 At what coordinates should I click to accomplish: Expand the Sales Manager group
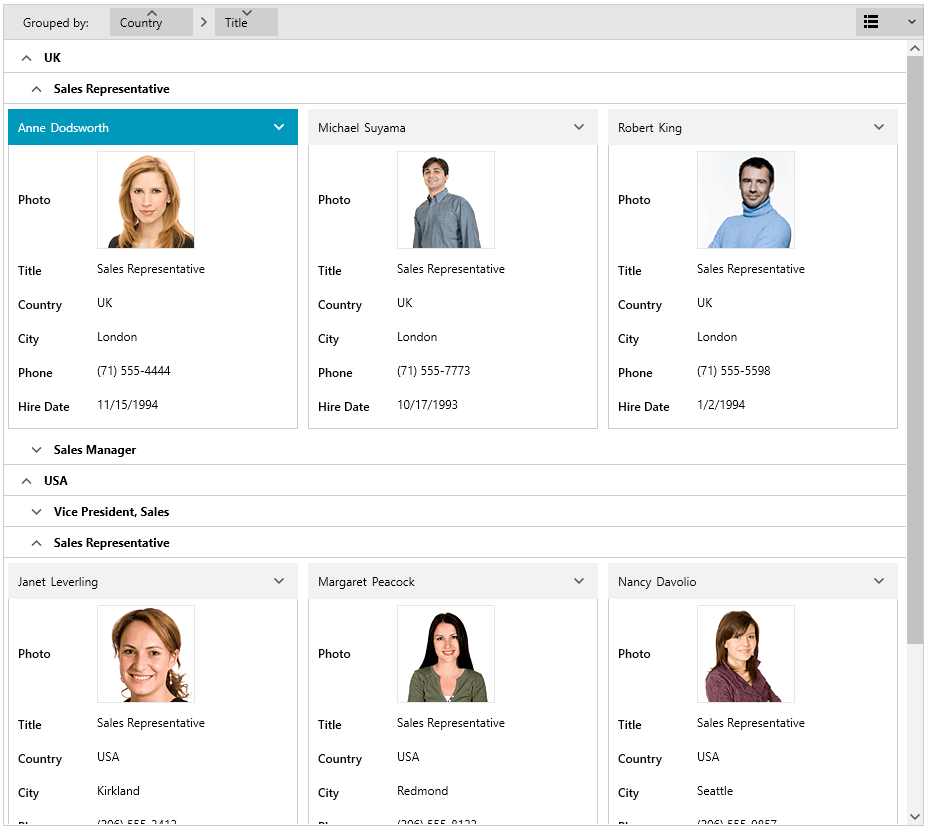[x=36, y=450]
